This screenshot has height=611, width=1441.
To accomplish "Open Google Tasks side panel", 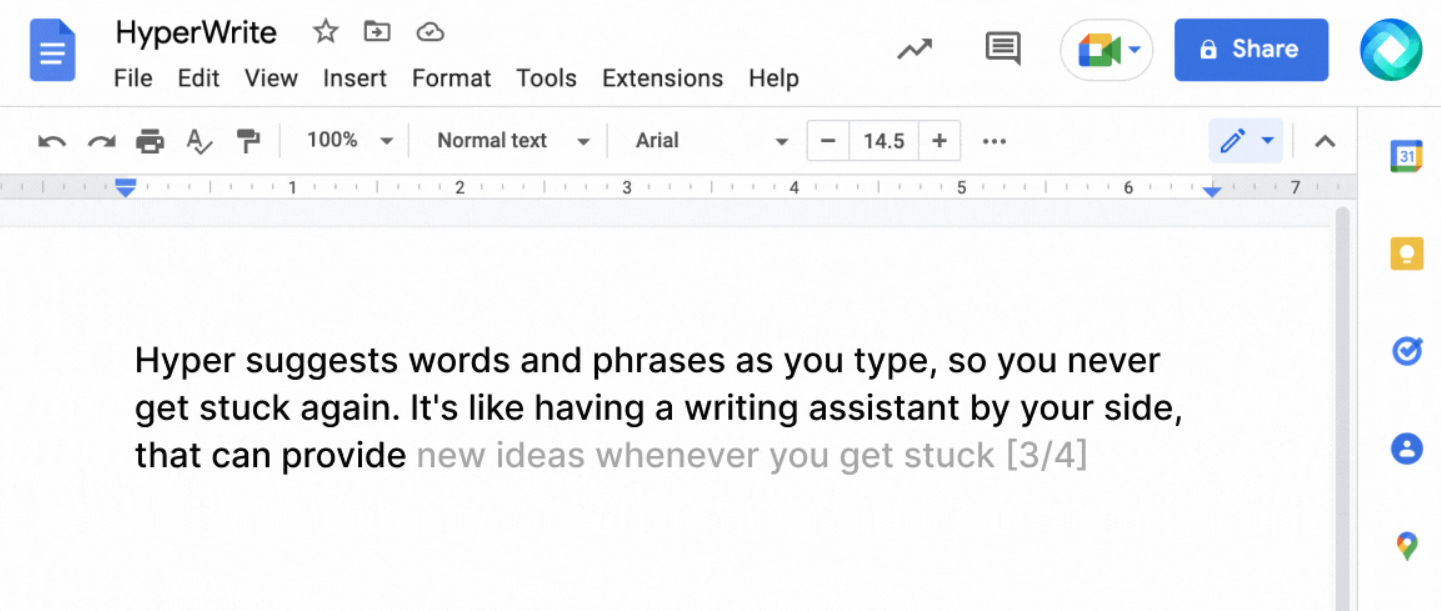I will tap(1406, 351).
